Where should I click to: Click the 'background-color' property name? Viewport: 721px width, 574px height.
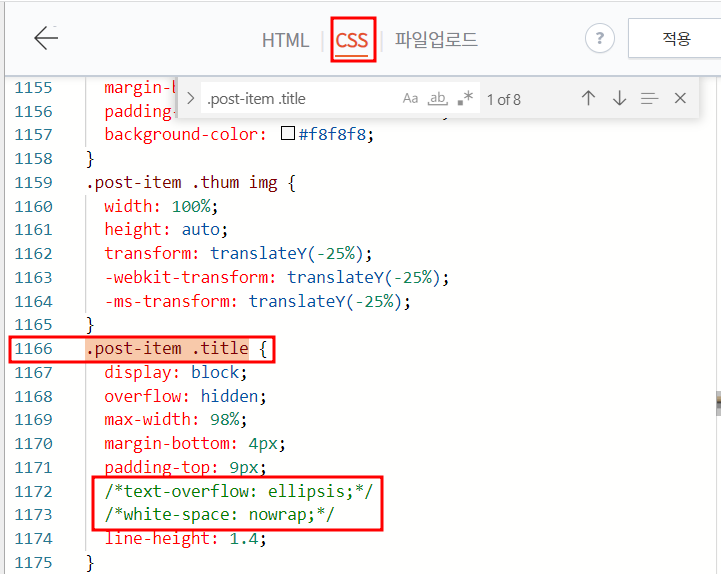181,135
